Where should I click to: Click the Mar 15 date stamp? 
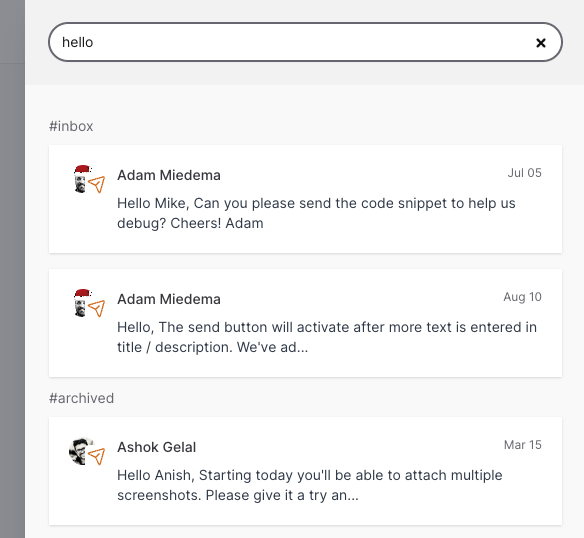pos(523,445)
